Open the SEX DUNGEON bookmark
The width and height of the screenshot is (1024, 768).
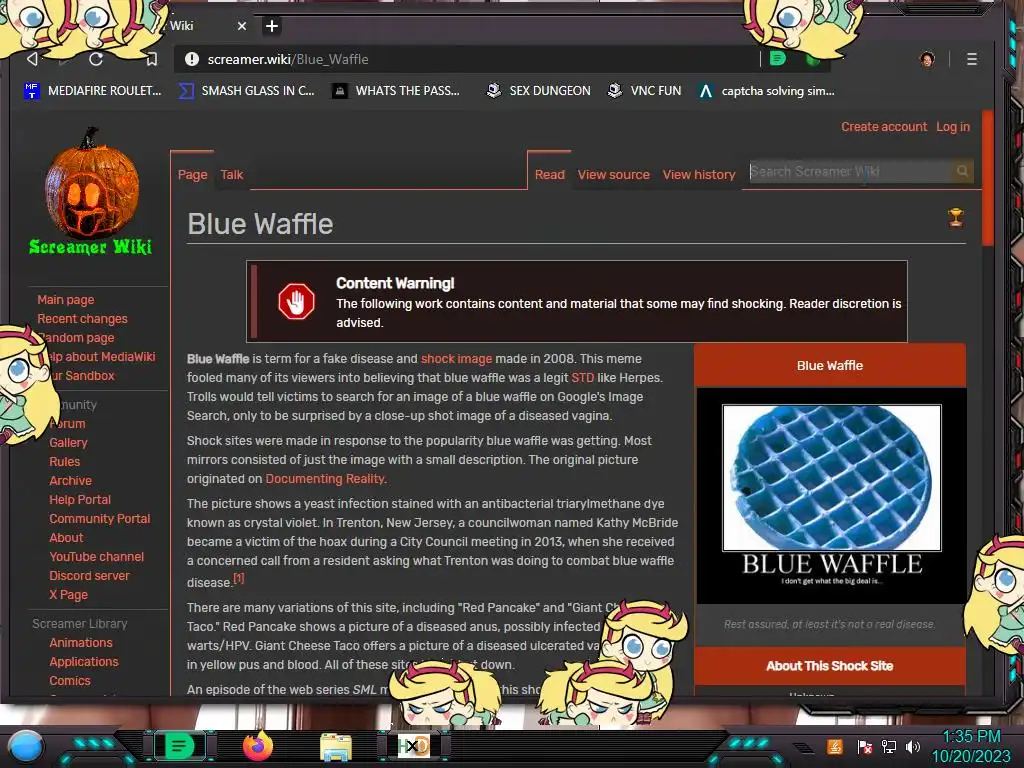[538, 91]
